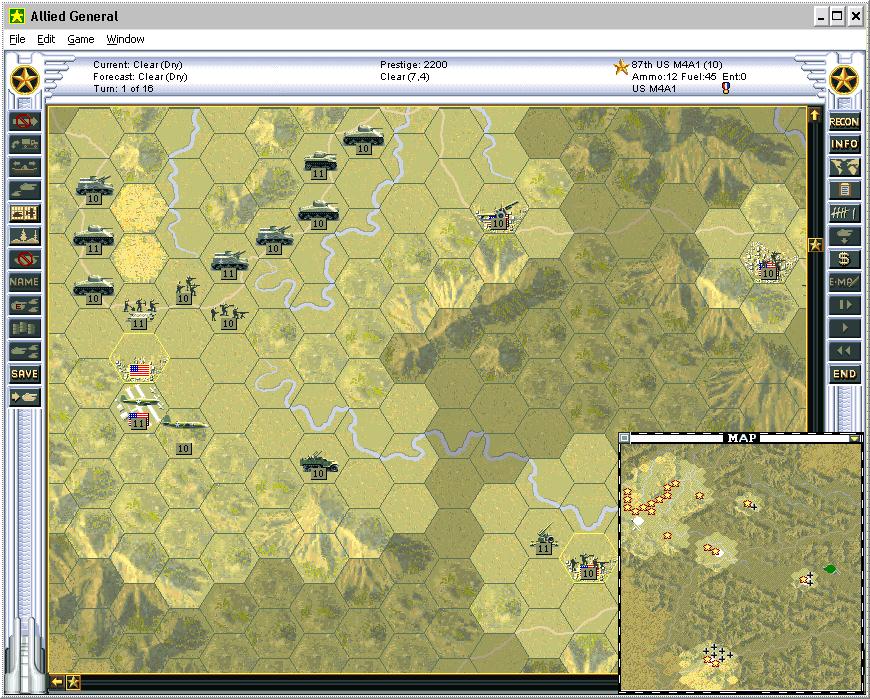
Task: Click the up arrow on map vertical scrollbar
Action: coord(815,115)
